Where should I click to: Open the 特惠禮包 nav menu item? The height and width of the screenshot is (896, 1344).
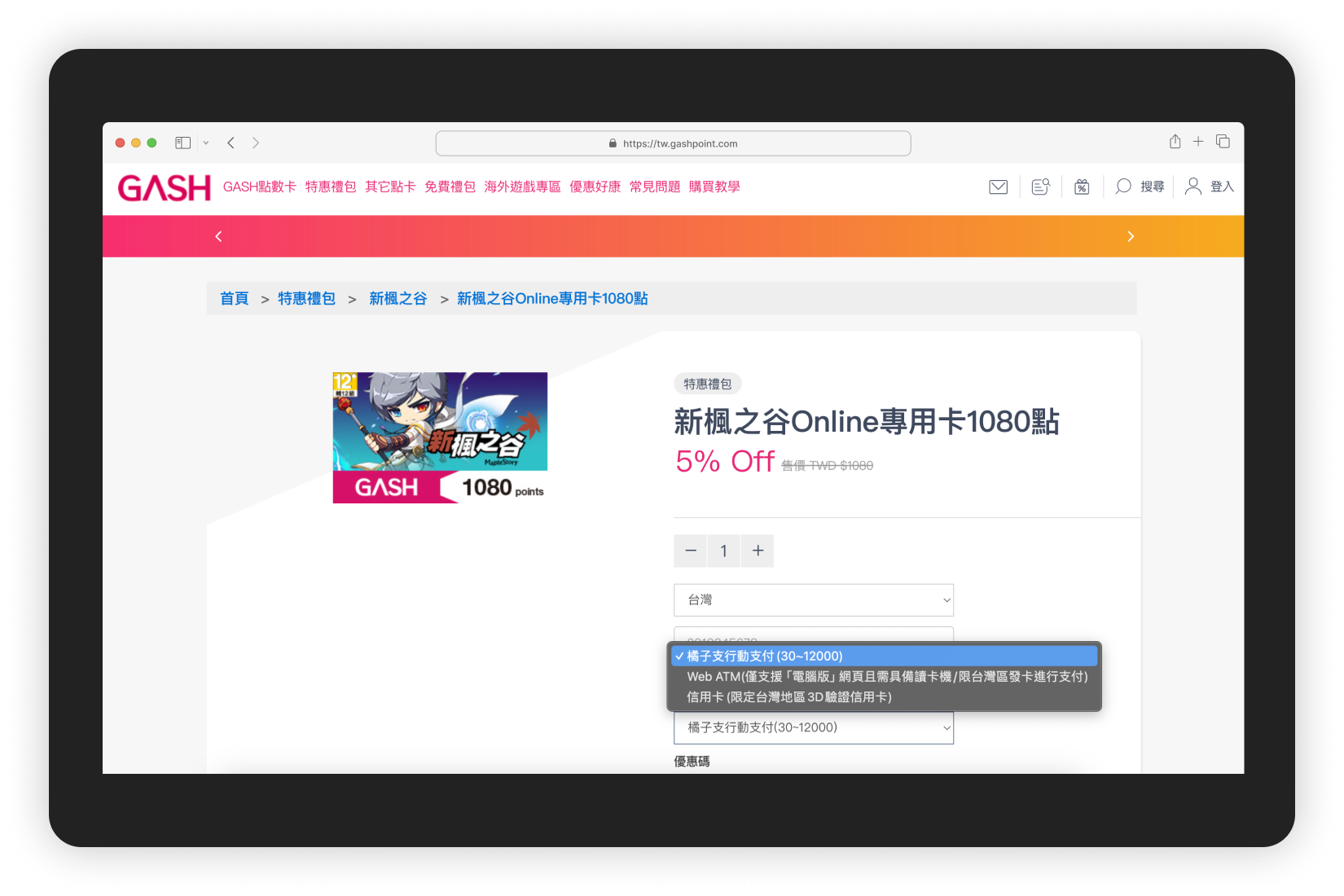(331, 187)
